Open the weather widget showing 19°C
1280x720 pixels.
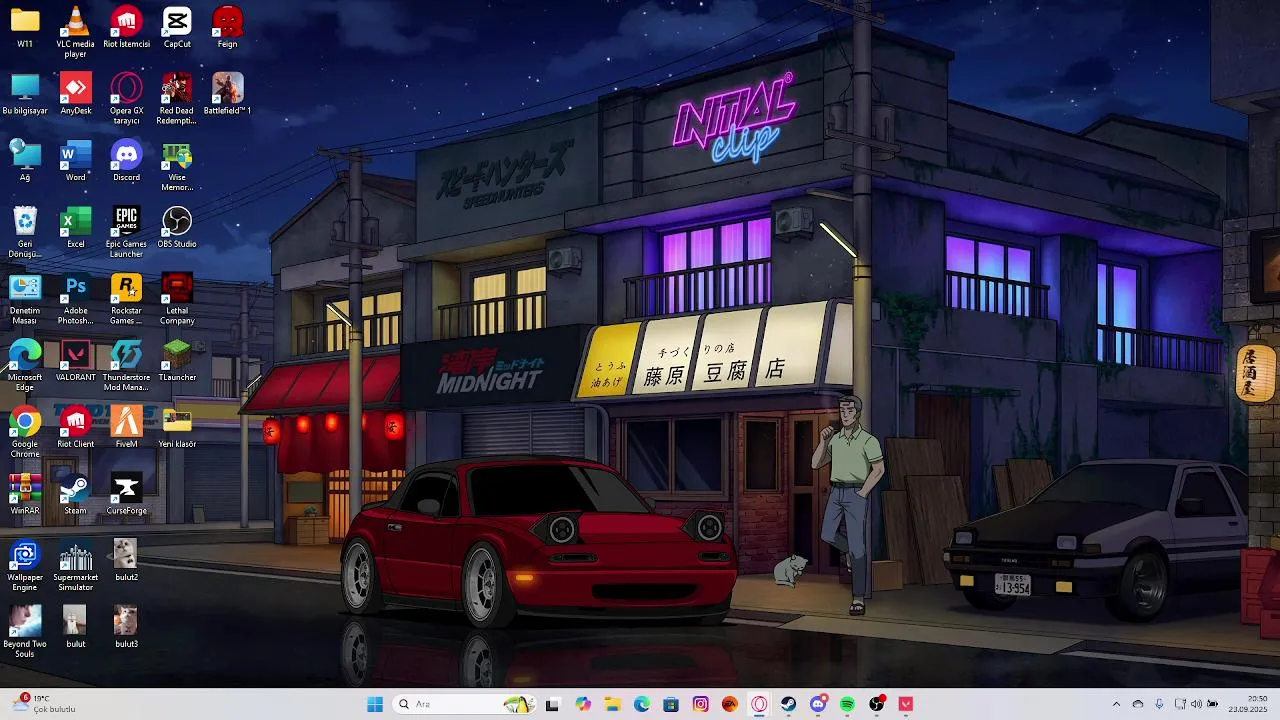coord(45,704)
